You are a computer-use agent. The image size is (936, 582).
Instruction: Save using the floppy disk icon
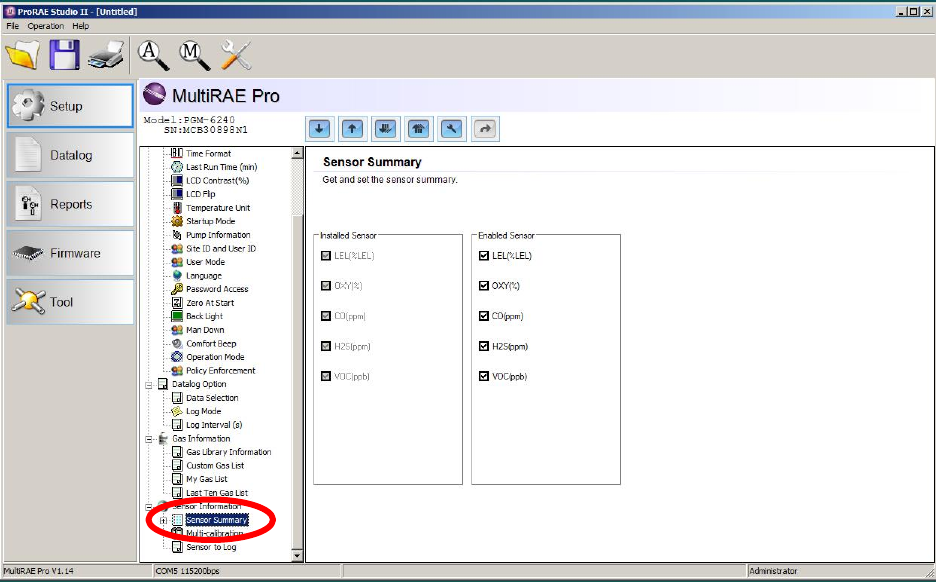point(64,55)
